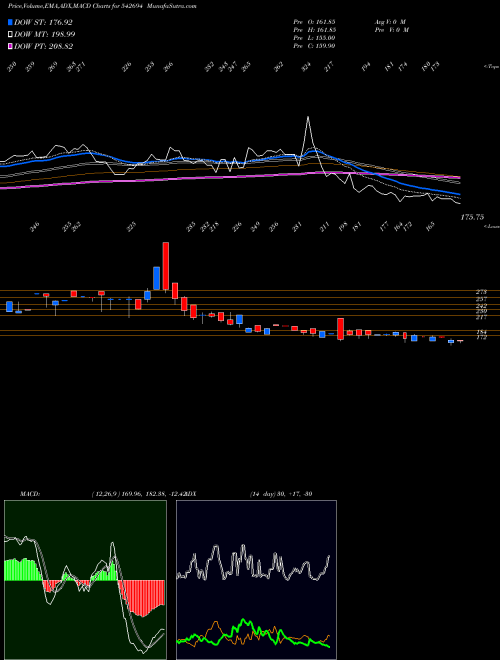This screenshot has height=660, width=500.
Task: Click the MACD label above the indicator panel
Action: (30, 493)
